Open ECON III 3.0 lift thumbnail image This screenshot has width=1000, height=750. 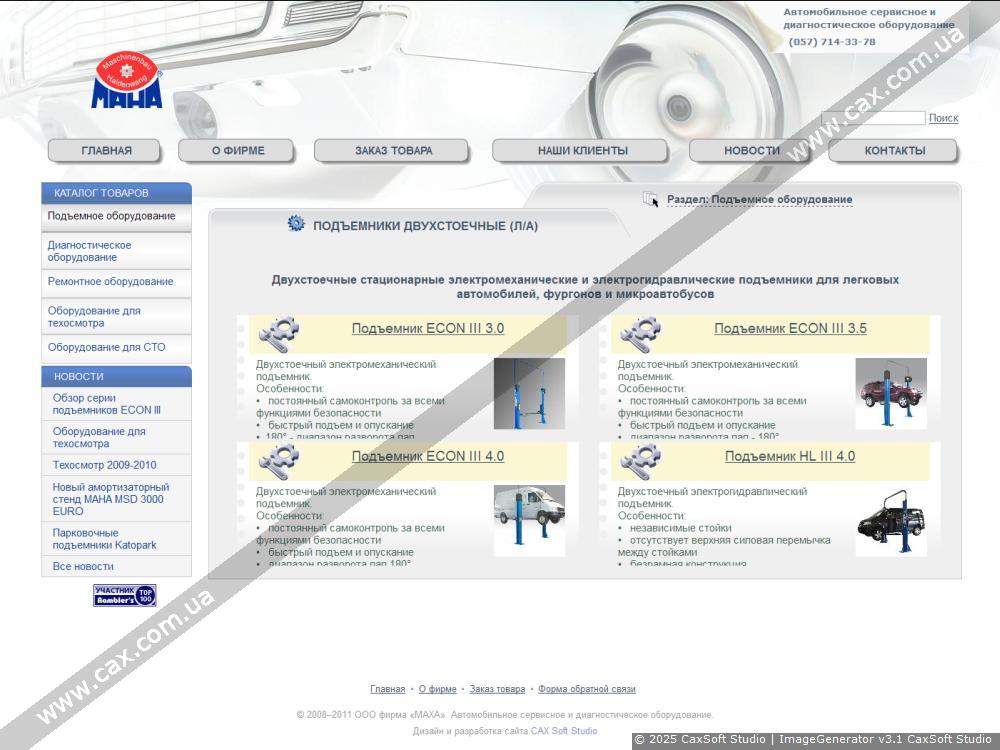(529, 394)
